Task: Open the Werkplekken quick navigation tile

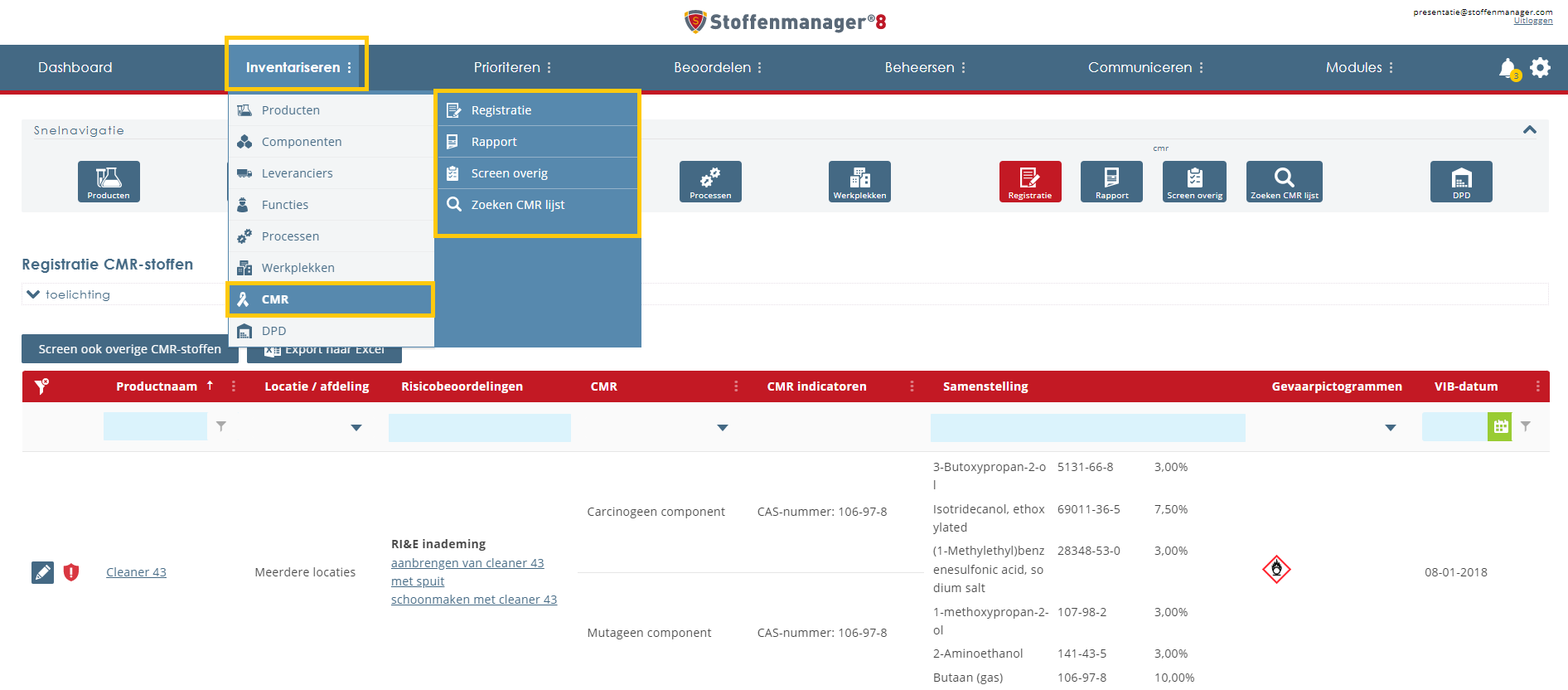Action: click(859, 181)
